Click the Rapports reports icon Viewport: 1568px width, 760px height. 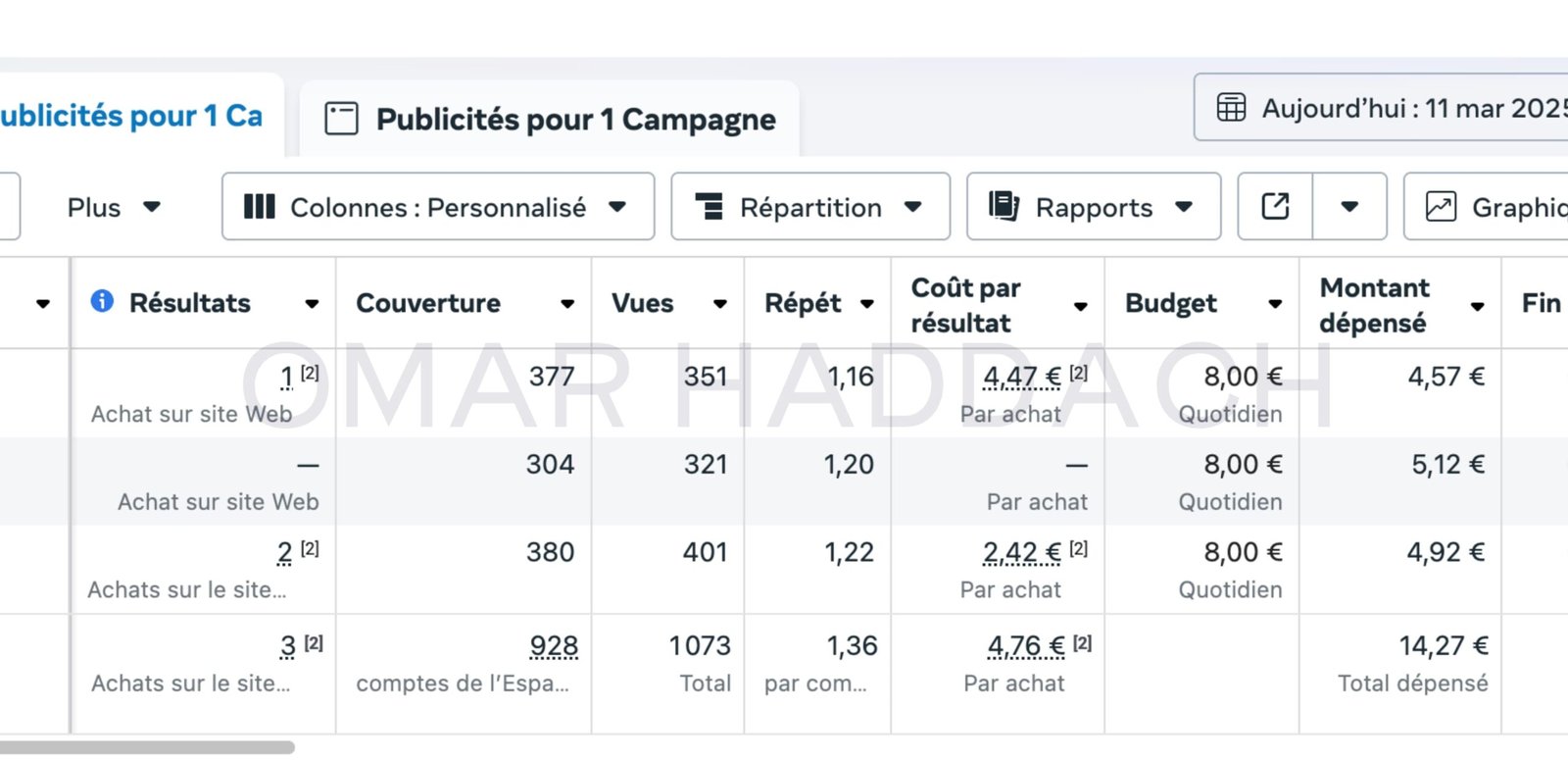coord(1004,206)
